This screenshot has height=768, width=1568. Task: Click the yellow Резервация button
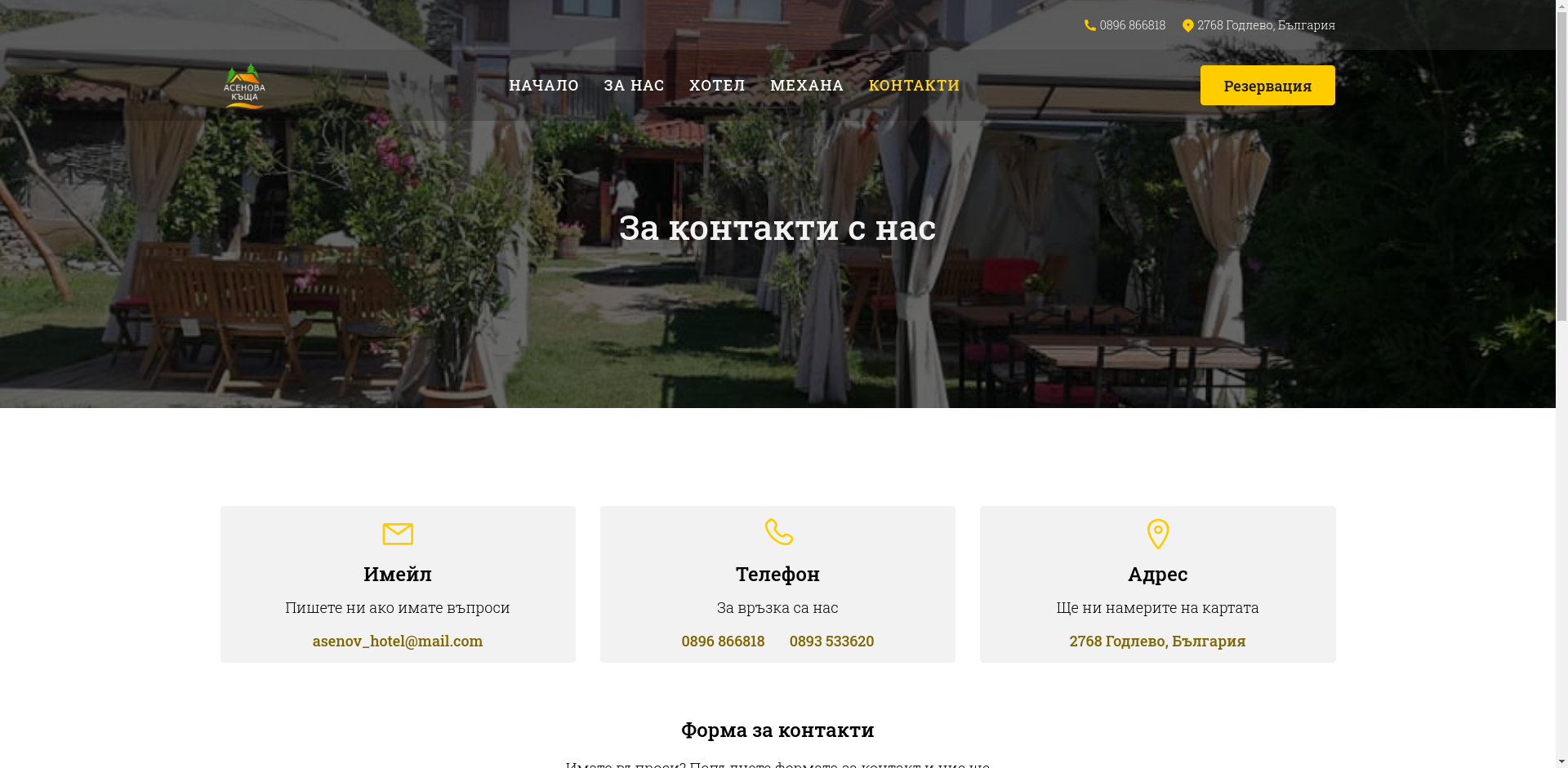1267,85
